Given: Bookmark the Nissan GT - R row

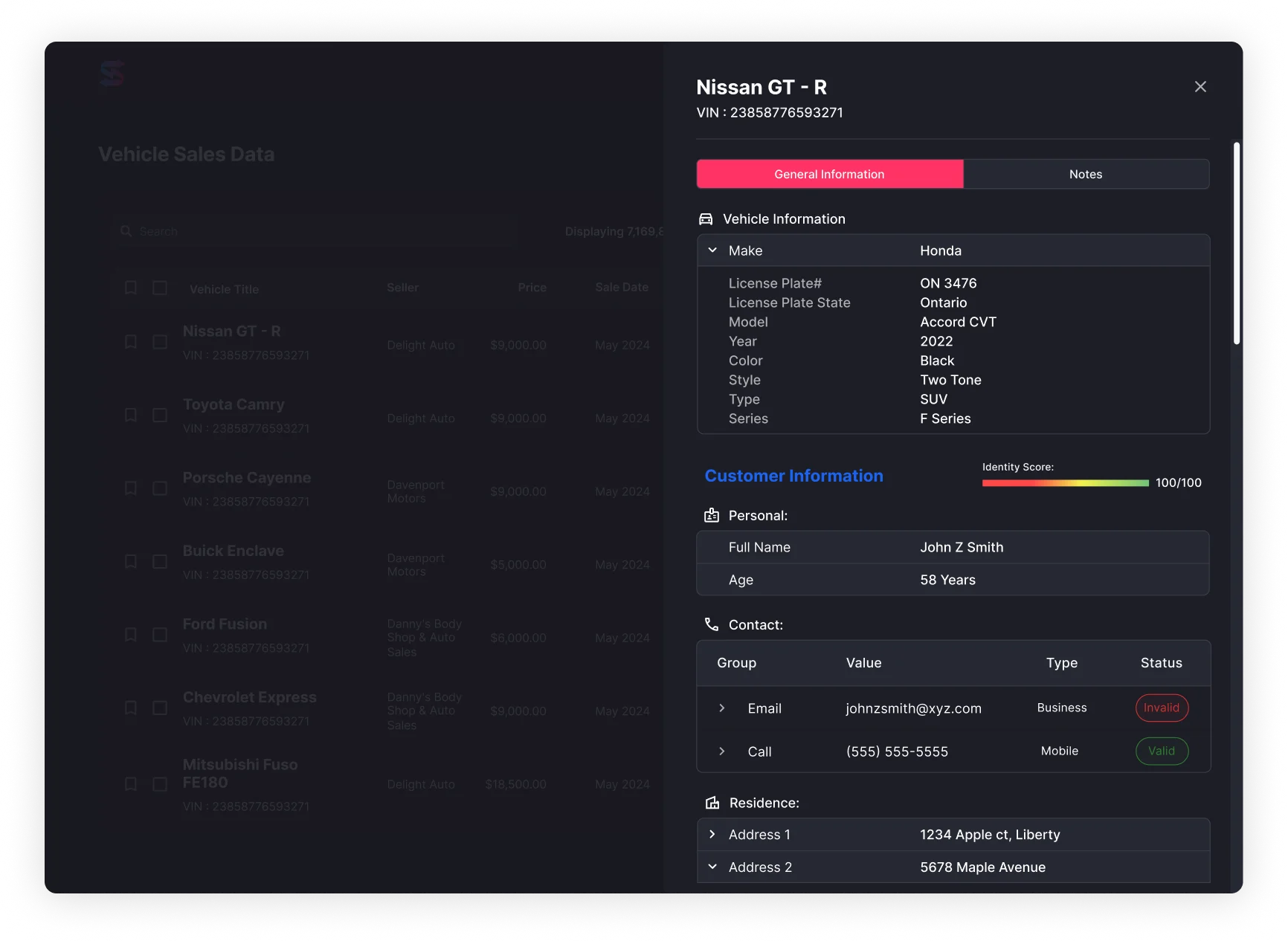Looking at the screenshot, I should pos(131,342).
